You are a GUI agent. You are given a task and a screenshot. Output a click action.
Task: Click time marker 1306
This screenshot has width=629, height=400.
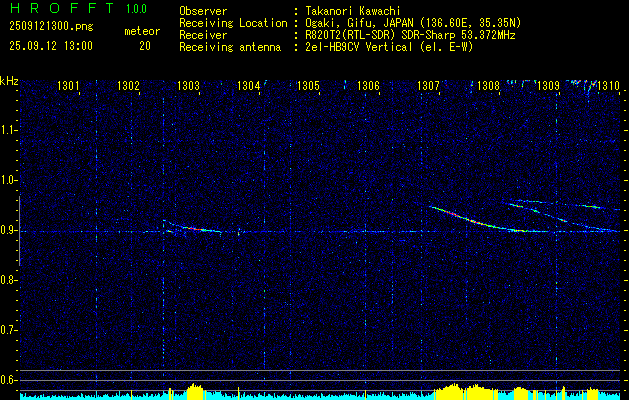pos(368,86)
